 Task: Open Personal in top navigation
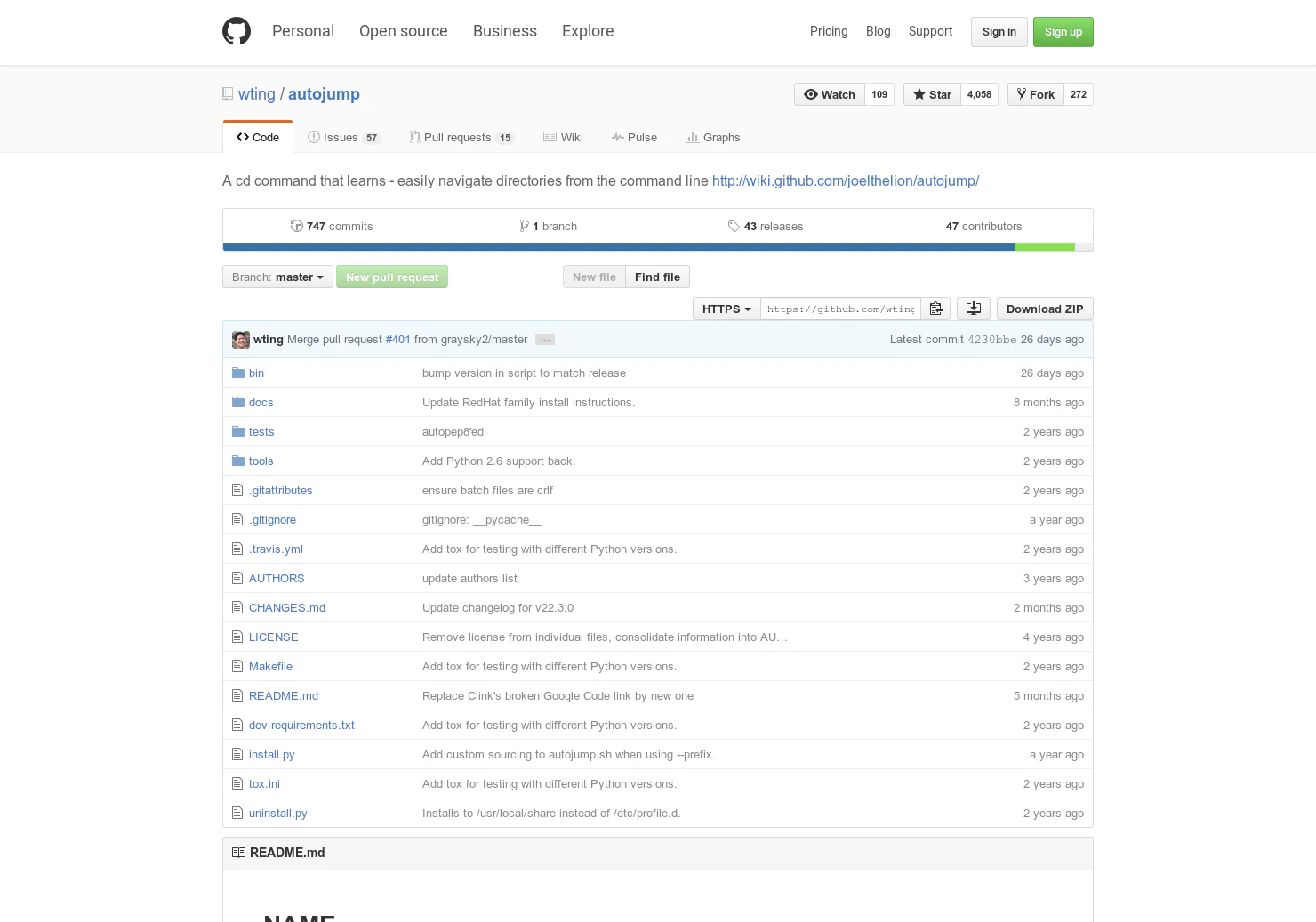click(303, 31)
